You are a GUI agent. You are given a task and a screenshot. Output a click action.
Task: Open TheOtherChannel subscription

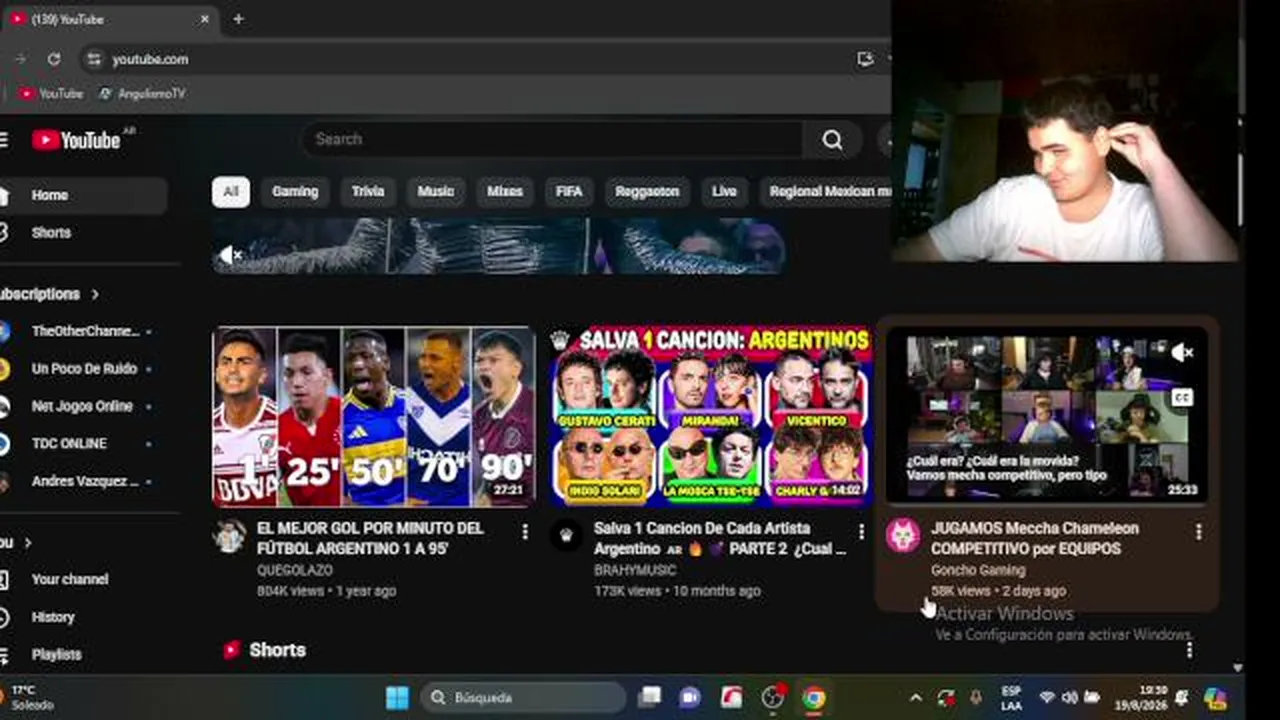[83, 331]
